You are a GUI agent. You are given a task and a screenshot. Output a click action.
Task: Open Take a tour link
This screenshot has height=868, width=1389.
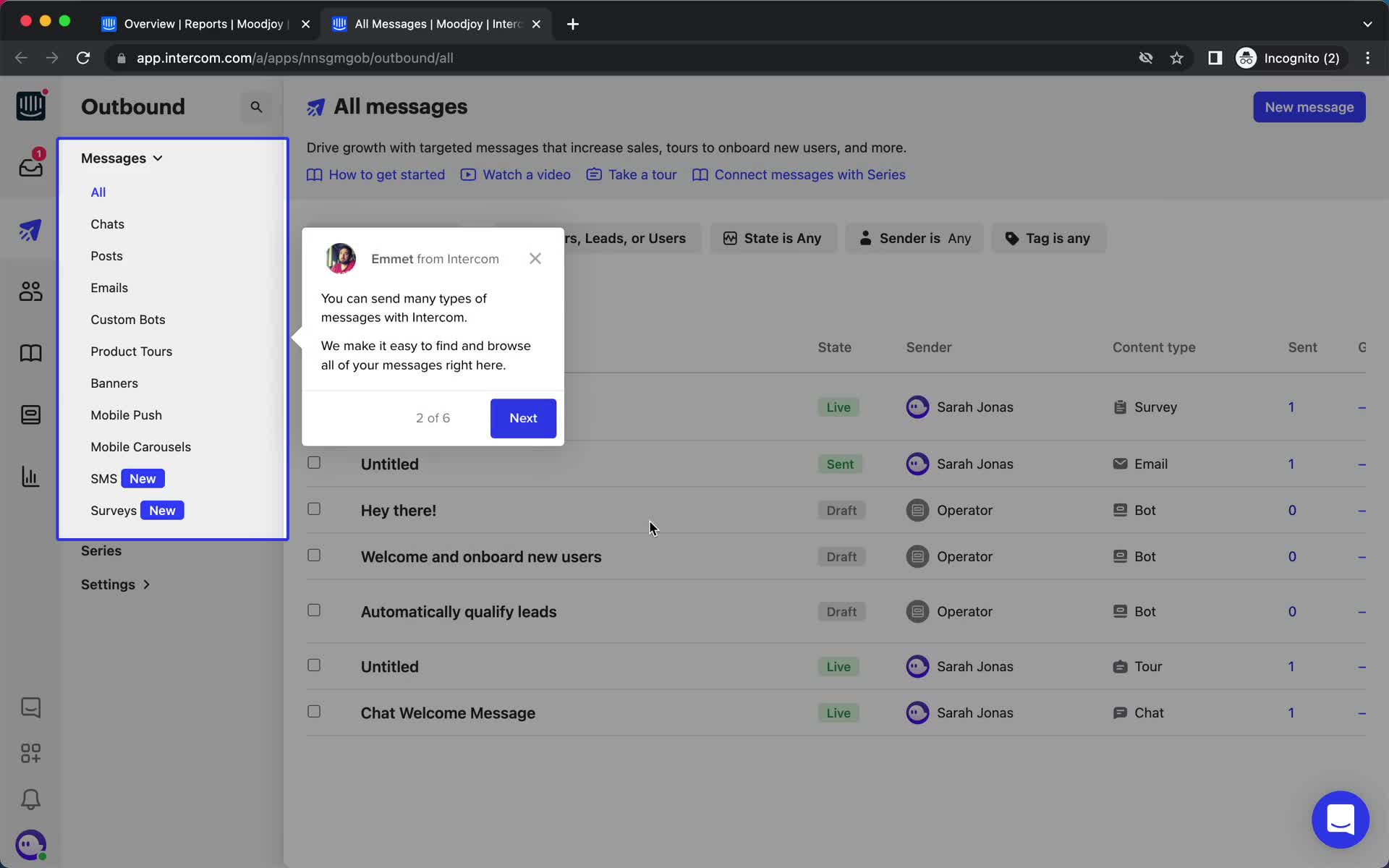(632, 175)
